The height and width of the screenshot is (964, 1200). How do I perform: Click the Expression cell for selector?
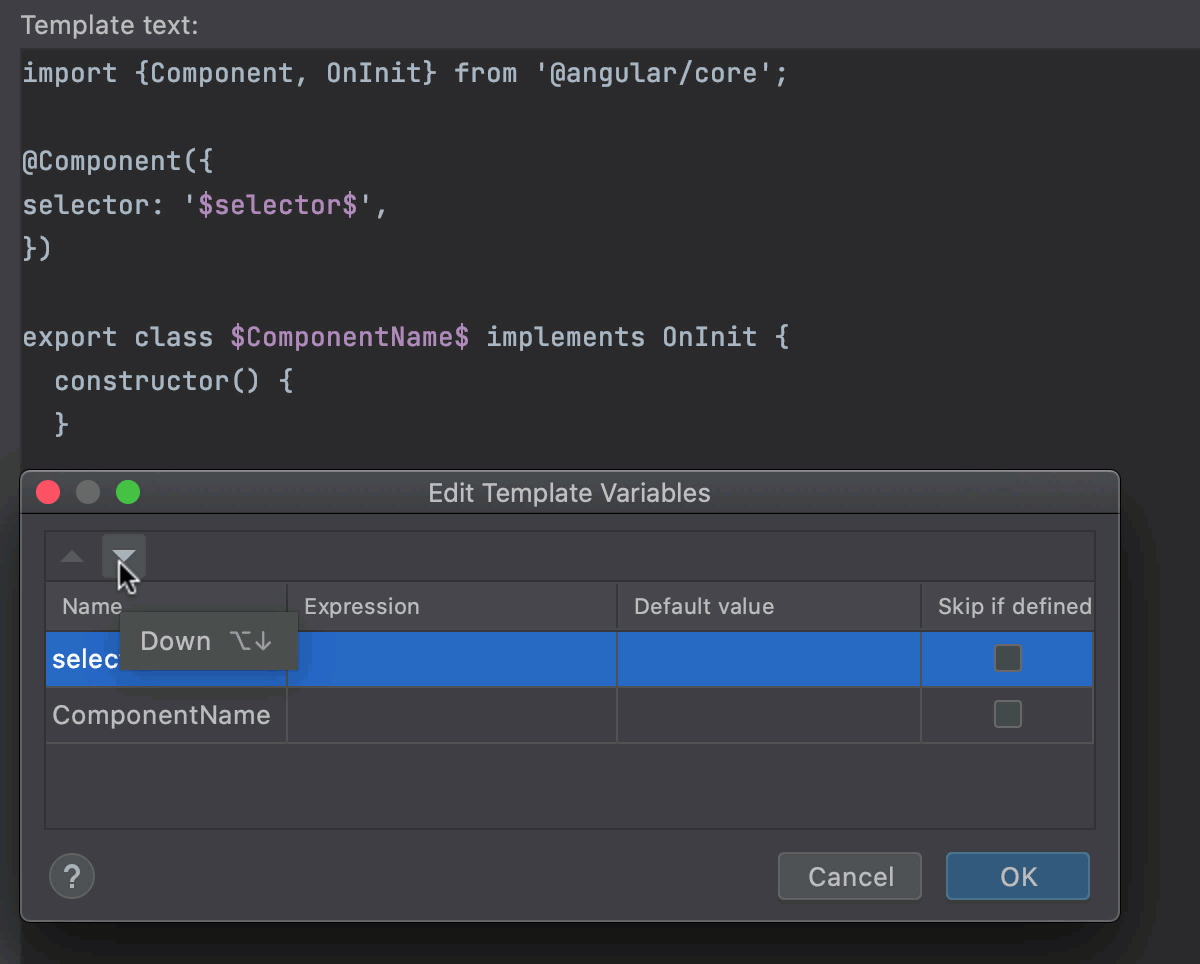coord(452,658)
